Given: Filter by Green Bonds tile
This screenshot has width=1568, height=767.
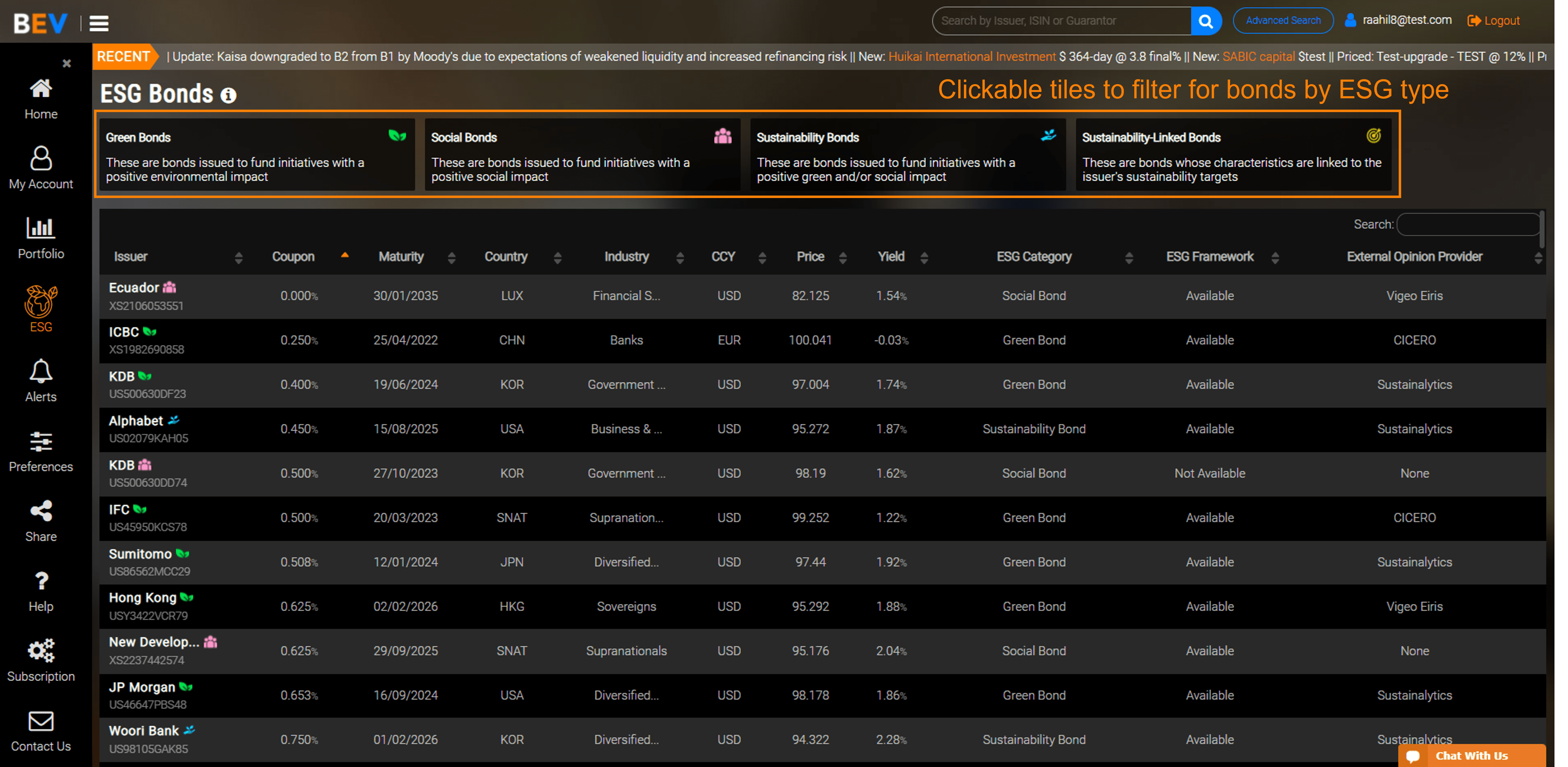Looking at the screenshot, I should click(x=257, y=155).
